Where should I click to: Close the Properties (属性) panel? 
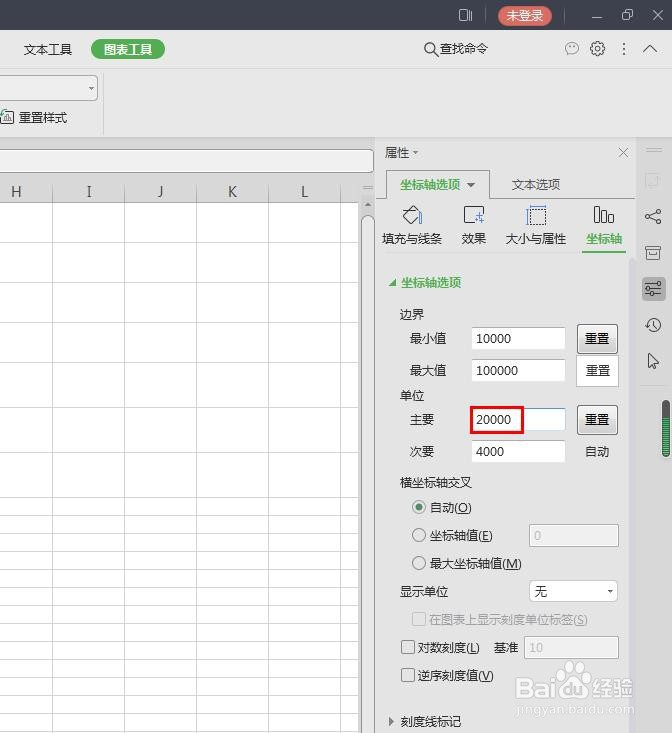tap(623, 153)
